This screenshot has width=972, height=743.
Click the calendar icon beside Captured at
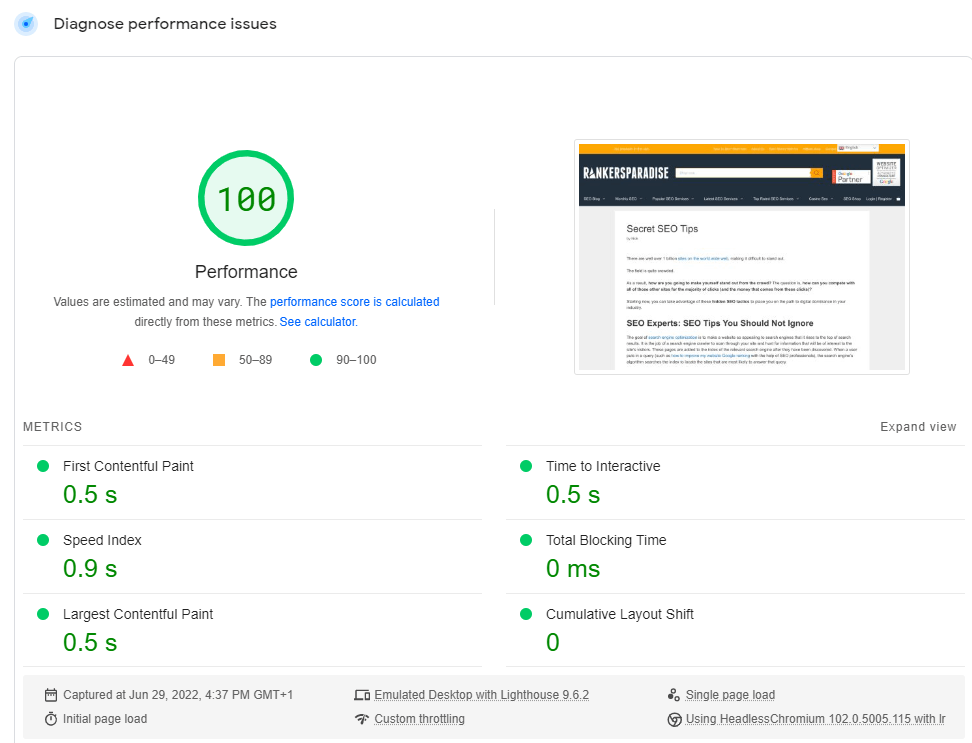tap(51, 695)
